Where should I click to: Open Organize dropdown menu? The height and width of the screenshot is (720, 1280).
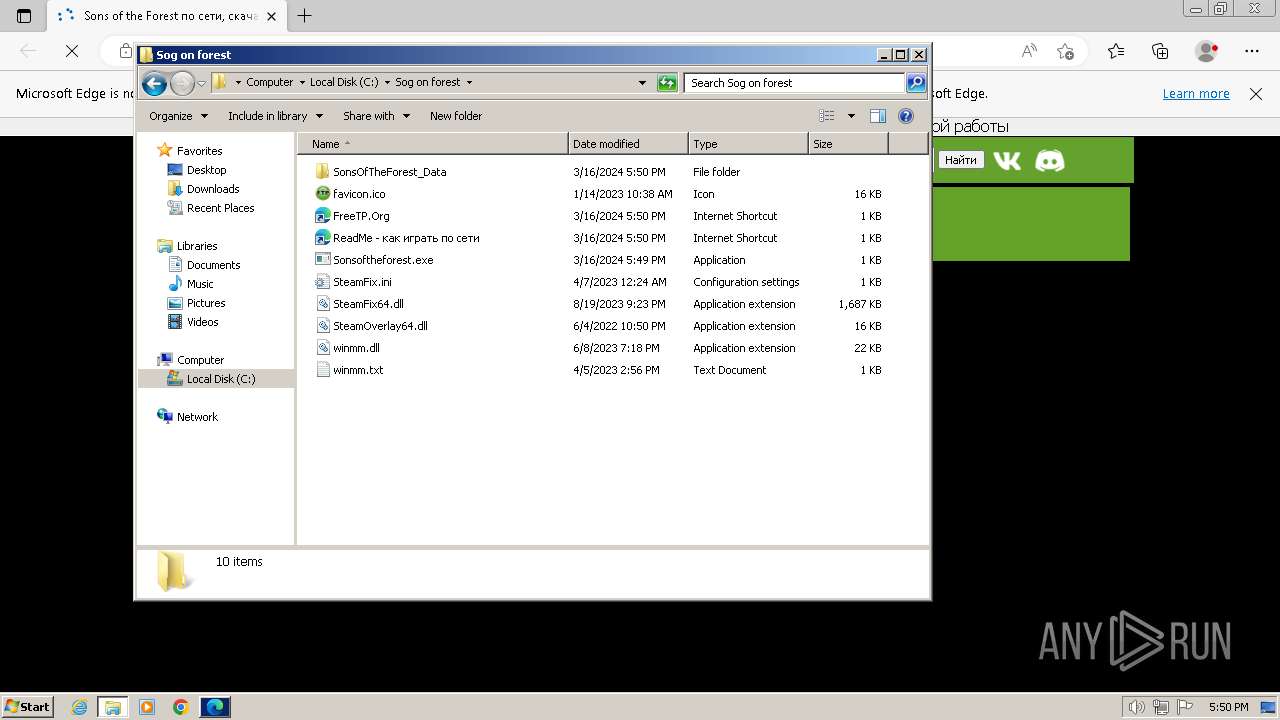pyautogui.click(x=178, y=116)
